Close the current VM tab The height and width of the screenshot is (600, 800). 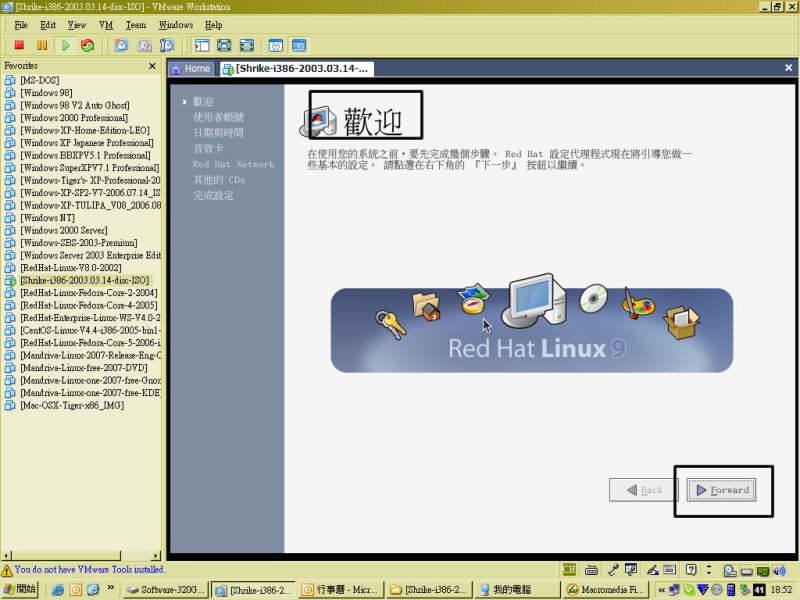[x=788, y=67]
